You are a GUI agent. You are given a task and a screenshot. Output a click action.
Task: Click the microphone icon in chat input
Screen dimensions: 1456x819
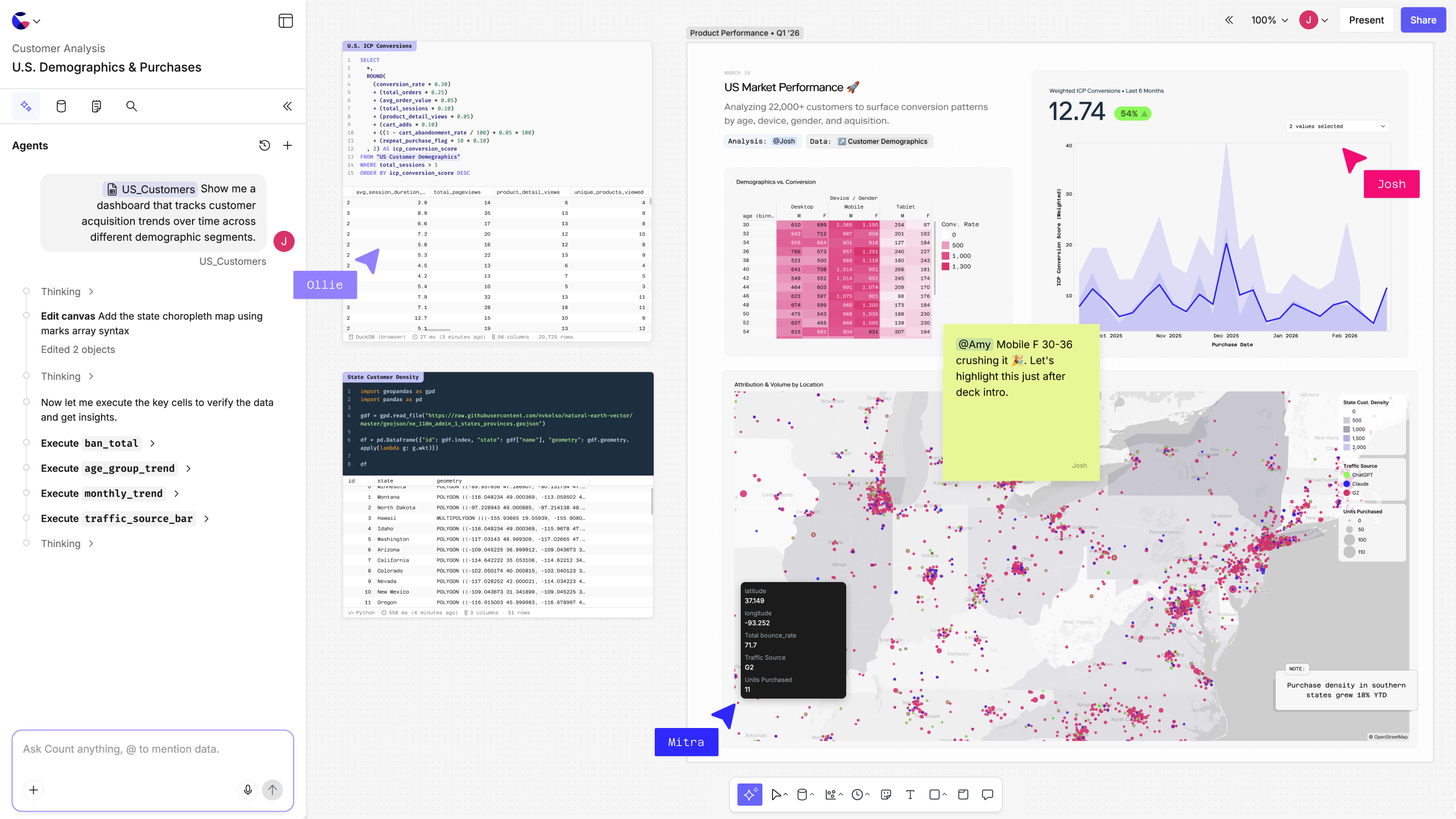click(247, 790)
